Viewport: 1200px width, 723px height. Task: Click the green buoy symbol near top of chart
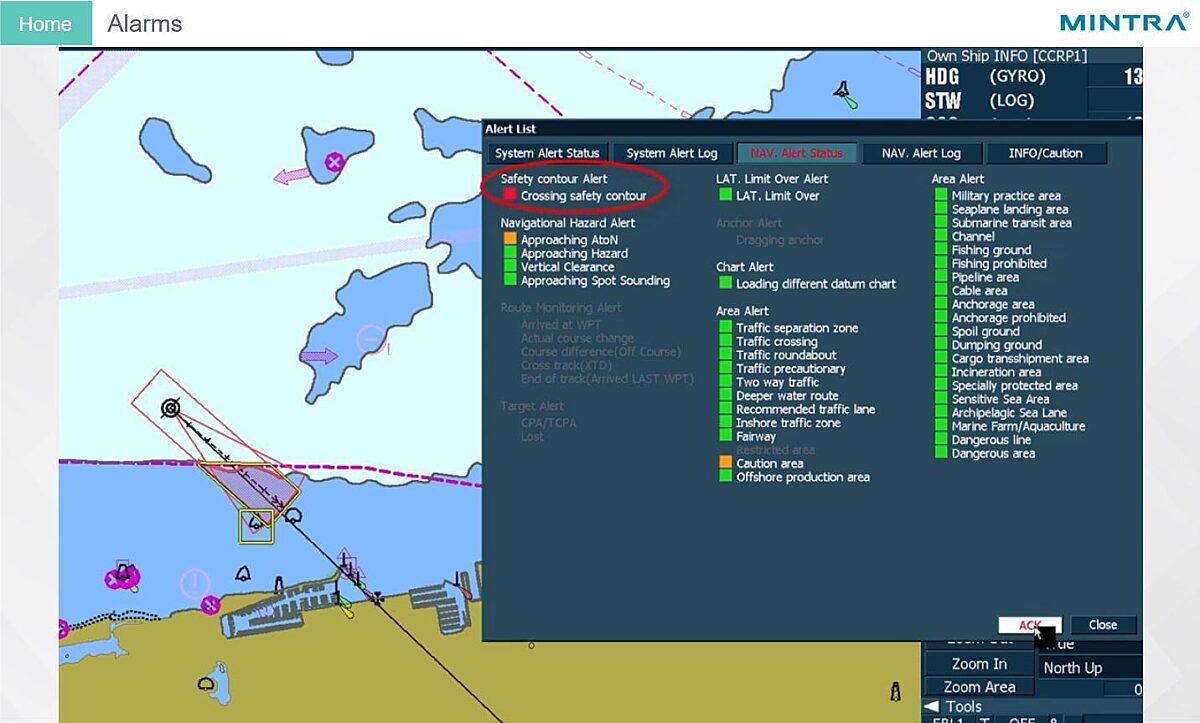tap(846, 96)
